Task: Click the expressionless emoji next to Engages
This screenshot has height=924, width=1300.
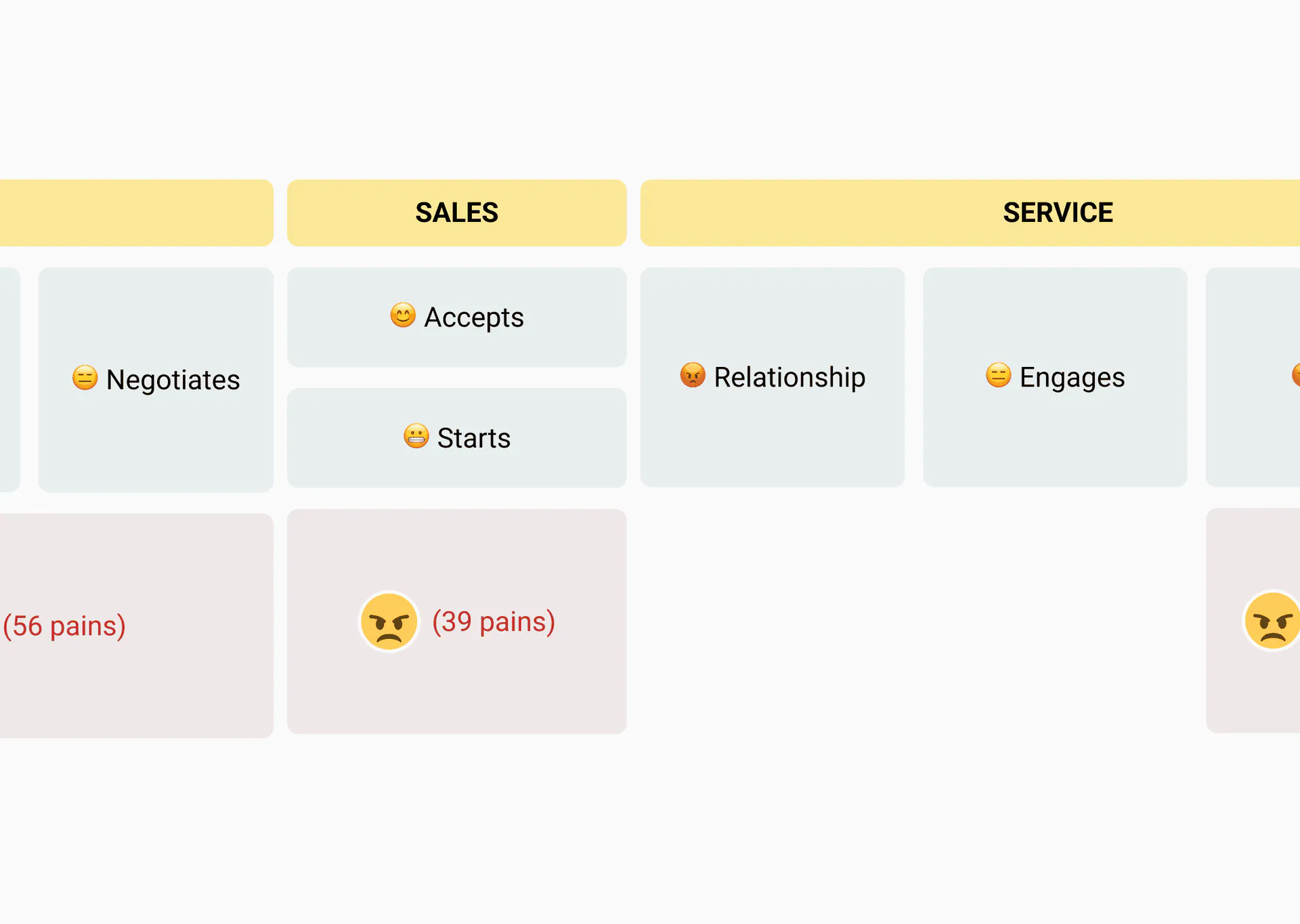Action: (998, 375)
